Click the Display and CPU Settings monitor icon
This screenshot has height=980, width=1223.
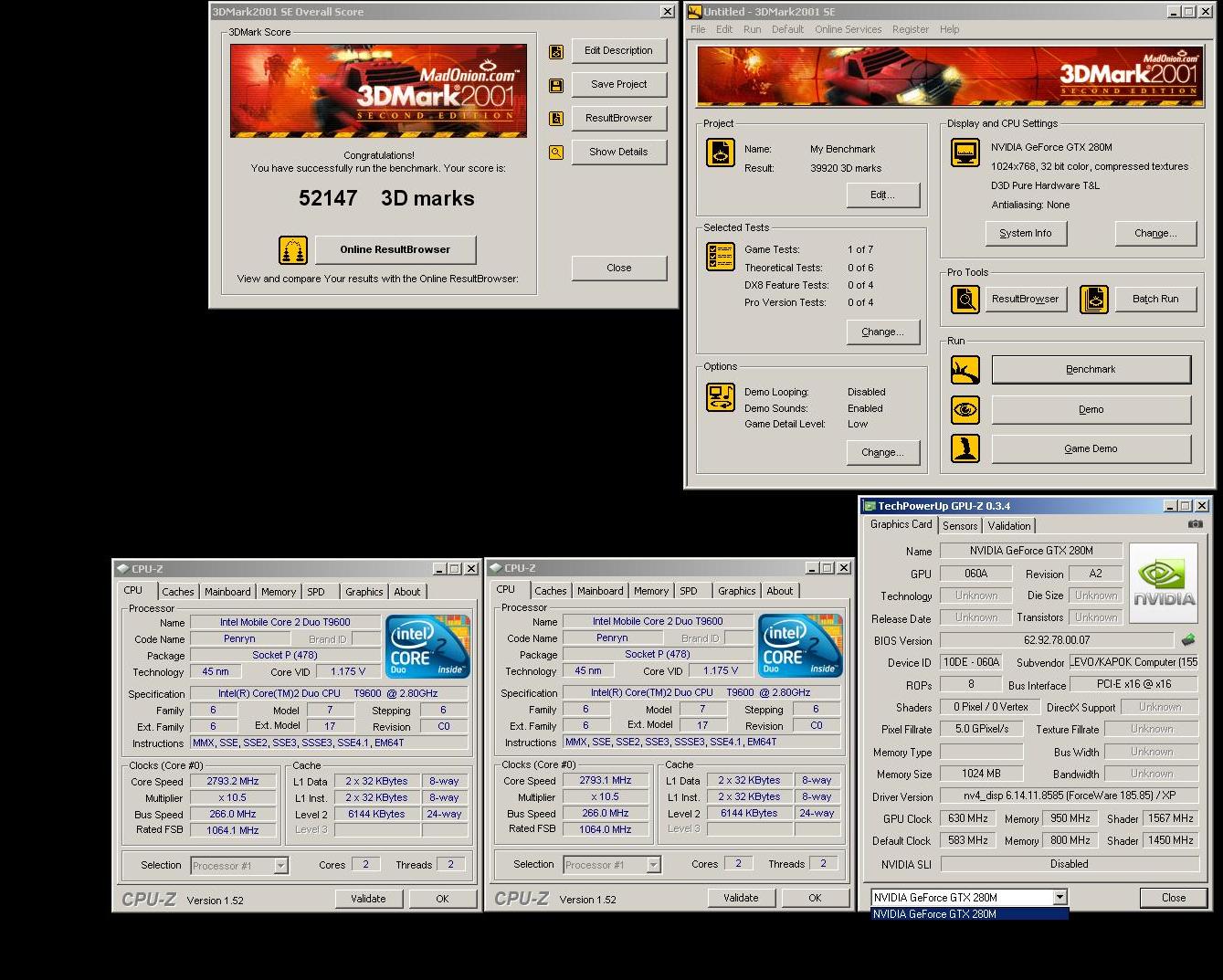(965, 153)
